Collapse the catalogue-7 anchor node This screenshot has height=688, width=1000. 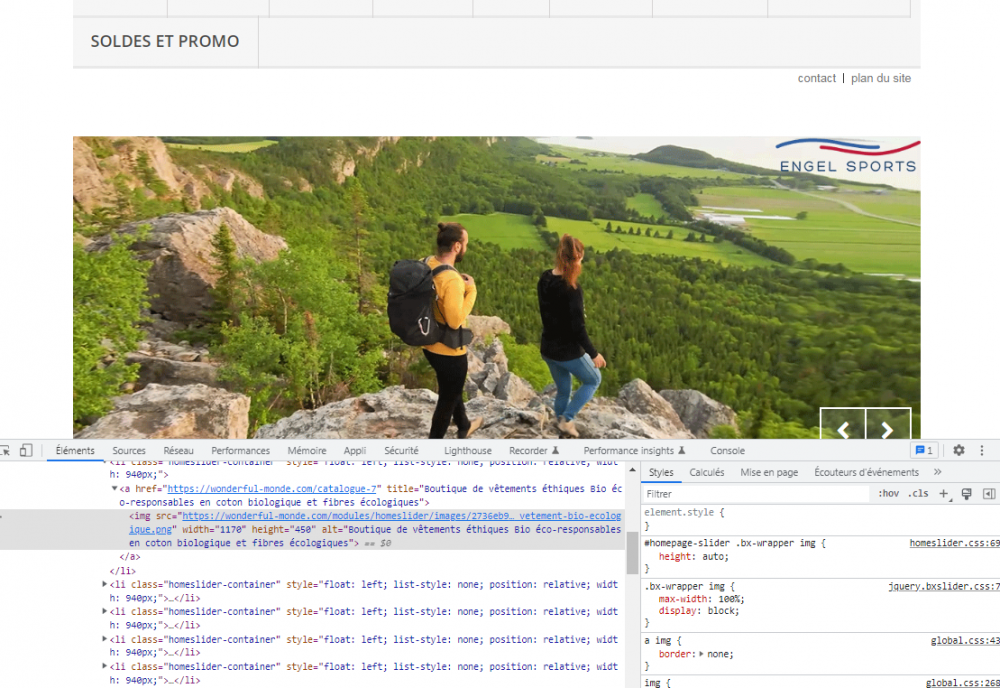click(115, 488)
